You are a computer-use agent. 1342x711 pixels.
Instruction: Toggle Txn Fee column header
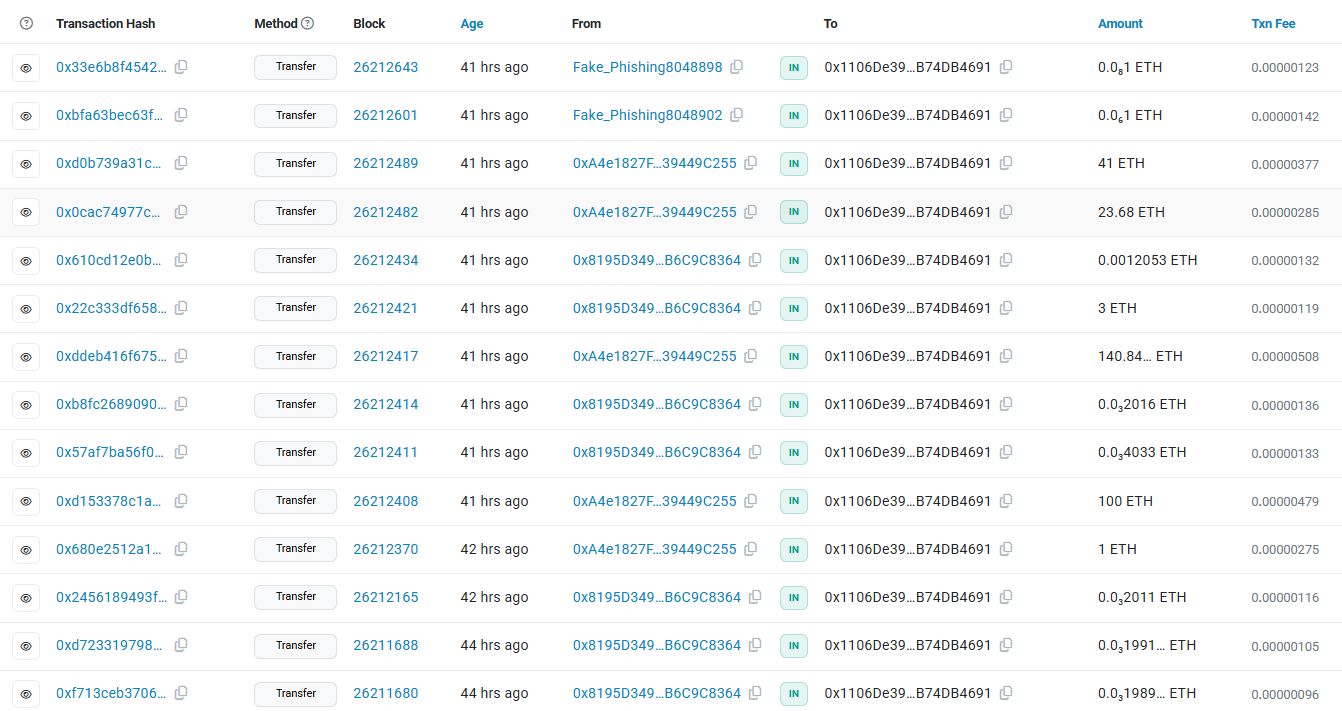(1273, 23)
